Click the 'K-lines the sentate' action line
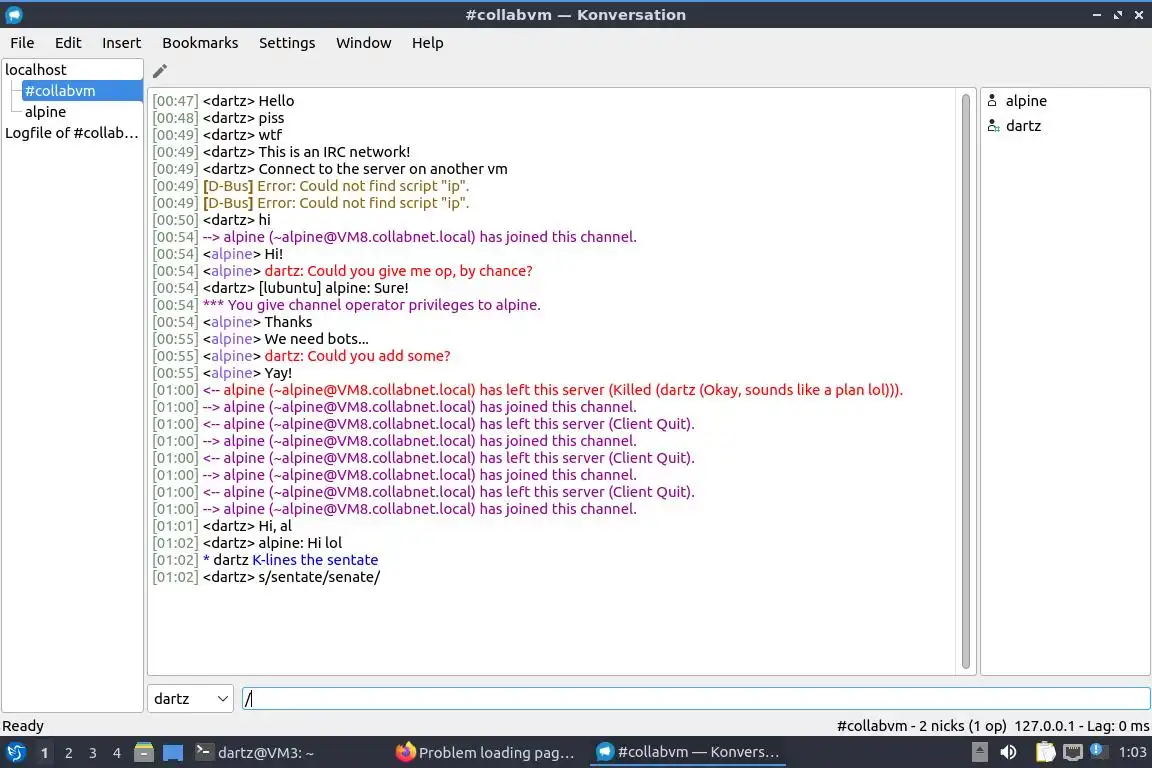1152x768 pixels. click(315, 559)
